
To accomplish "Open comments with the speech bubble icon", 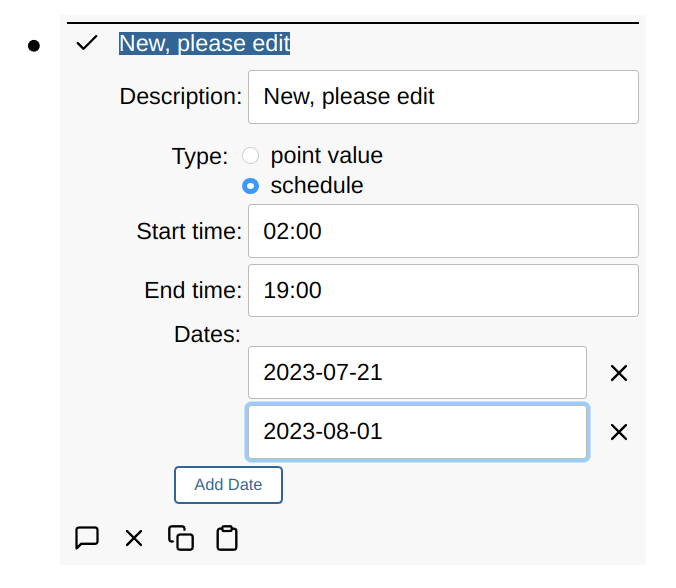I will point(87,538).
